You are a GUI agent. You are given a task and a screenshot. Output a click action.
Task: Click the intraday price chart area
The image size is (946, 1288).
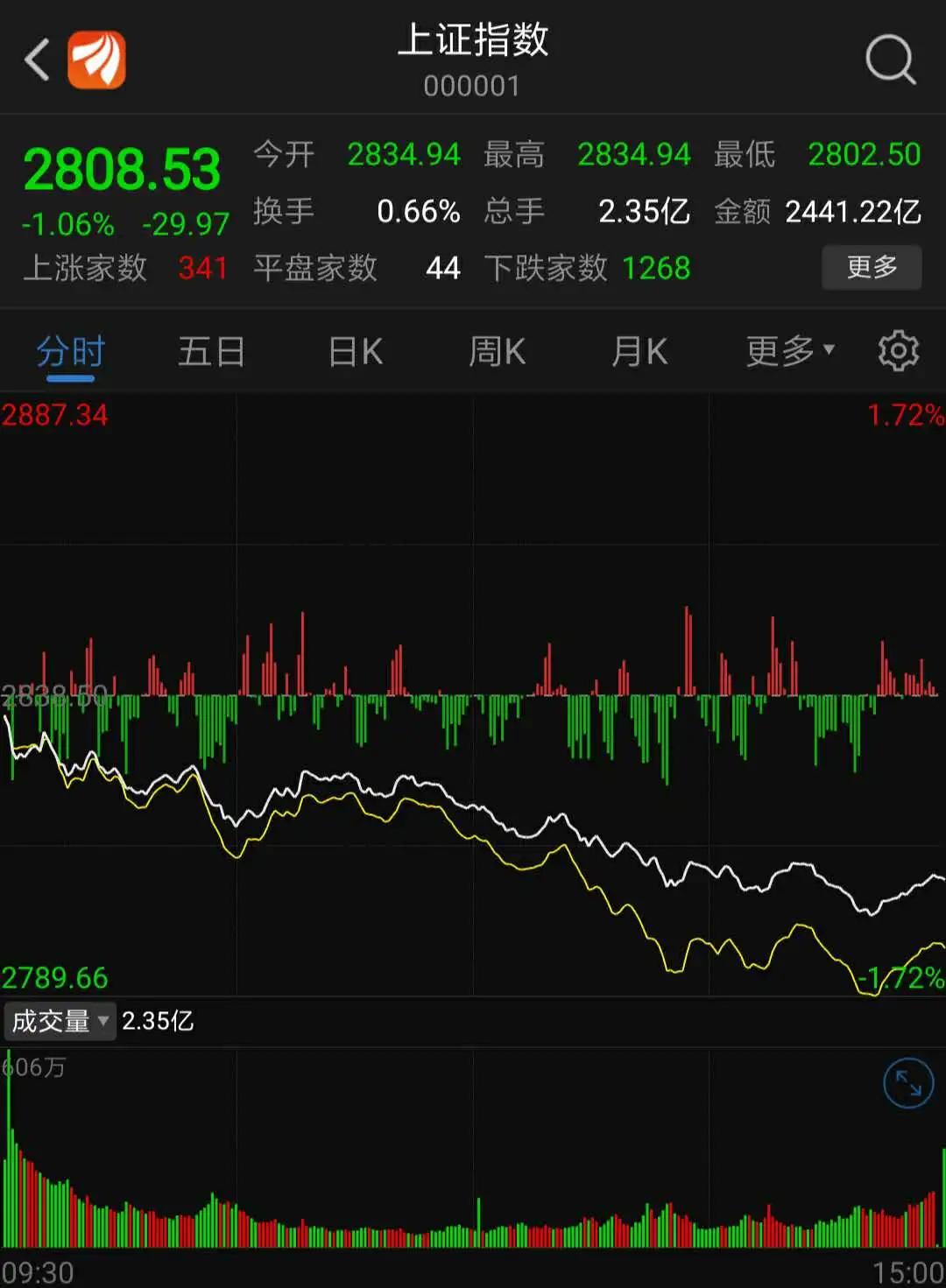(x=473, y=832)
